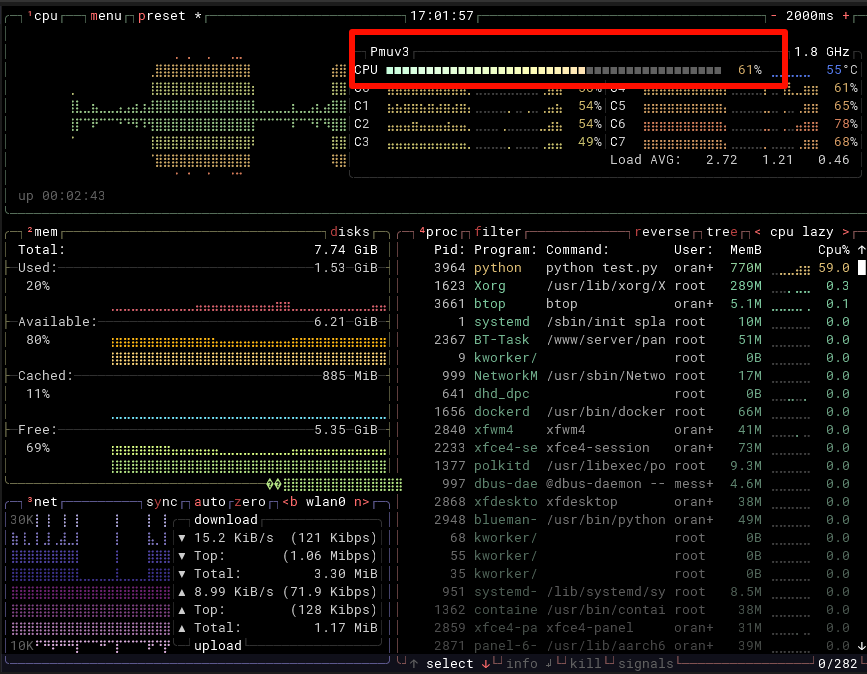The image size is (867, 674).
Task: Open signals list in bottom bar
Action: [645, 663]
